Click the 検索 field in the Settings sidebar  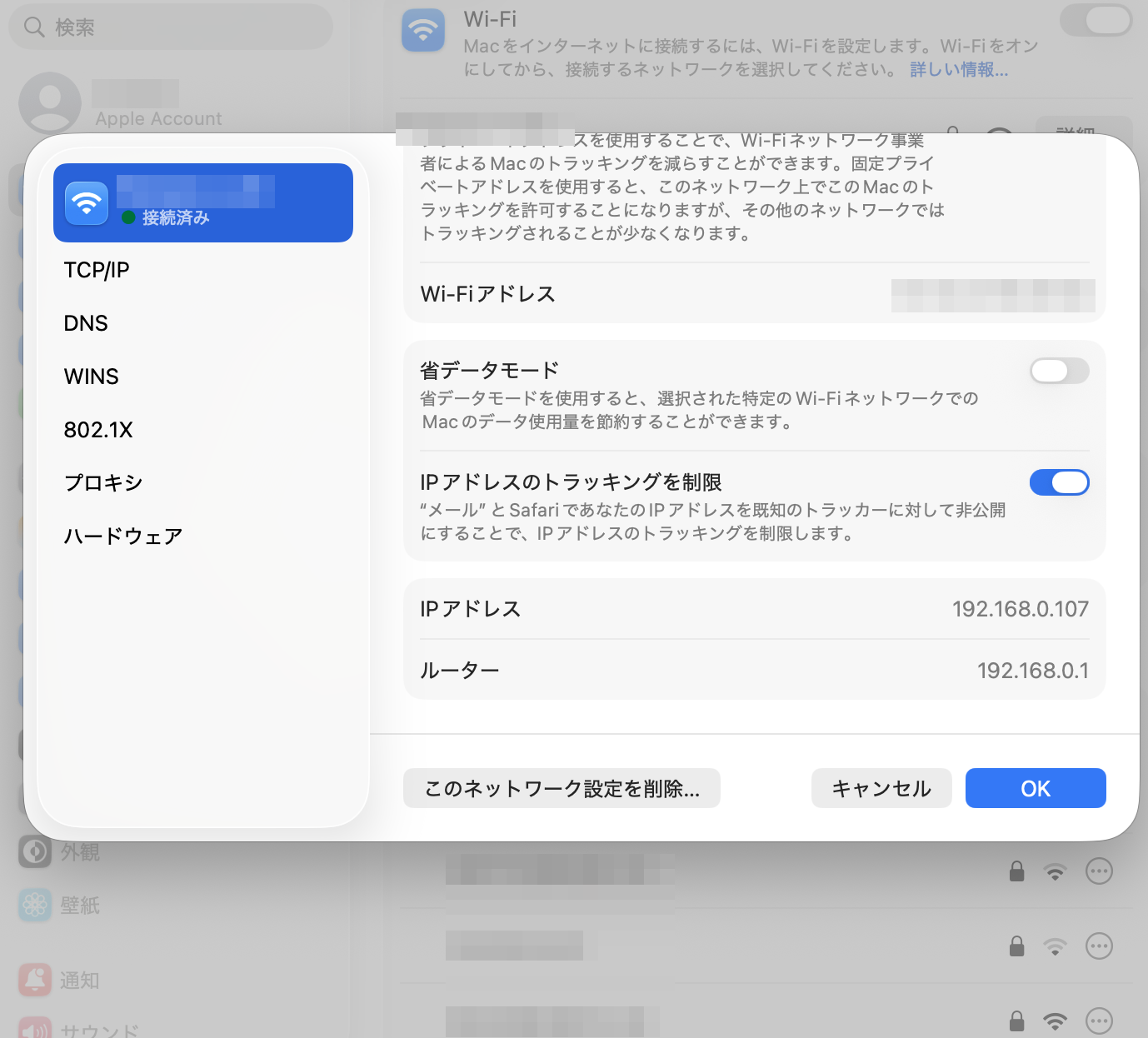[x=171, y=27]
